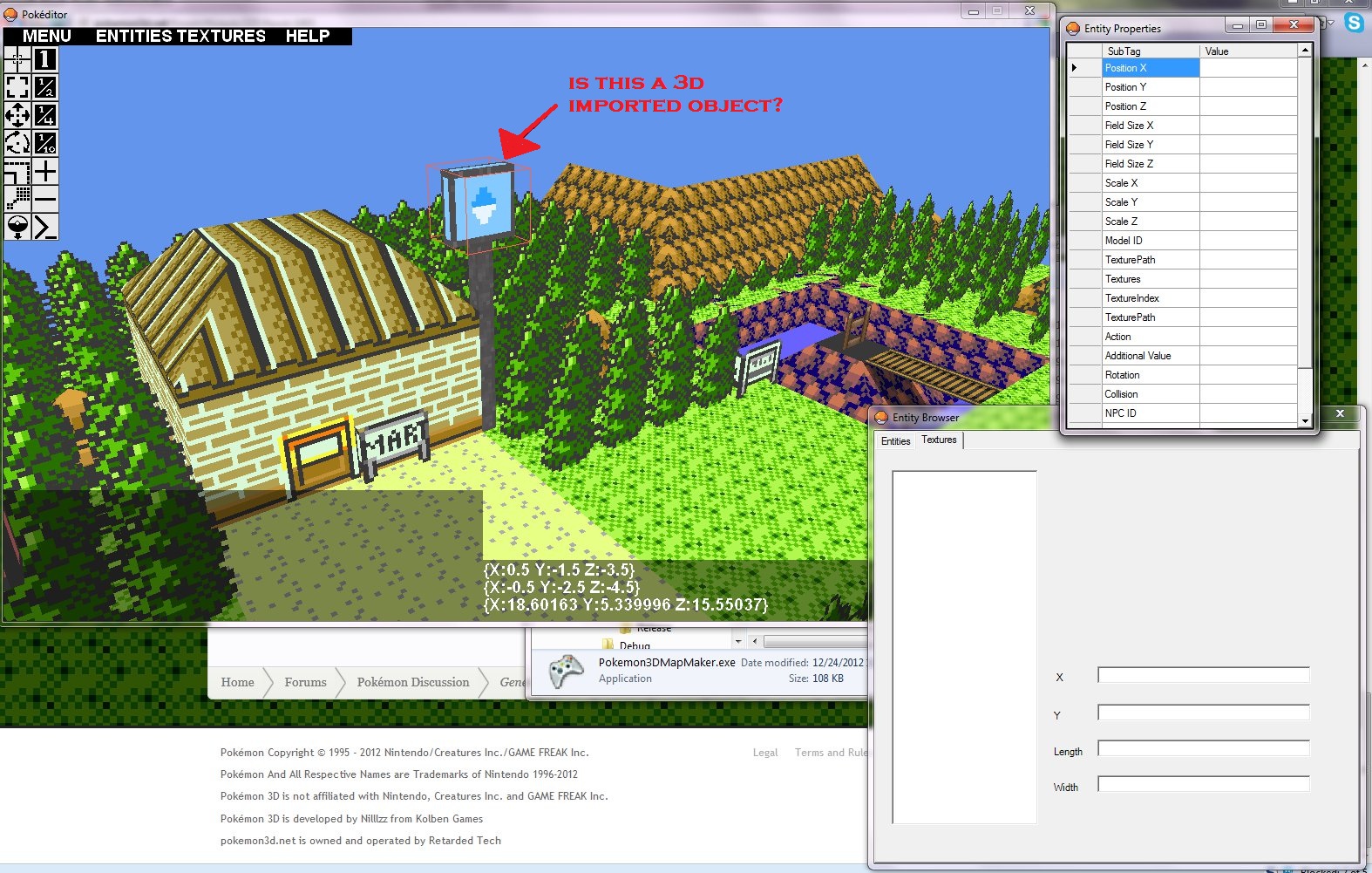Select the Field Size Z row

tap(1182, 164)
